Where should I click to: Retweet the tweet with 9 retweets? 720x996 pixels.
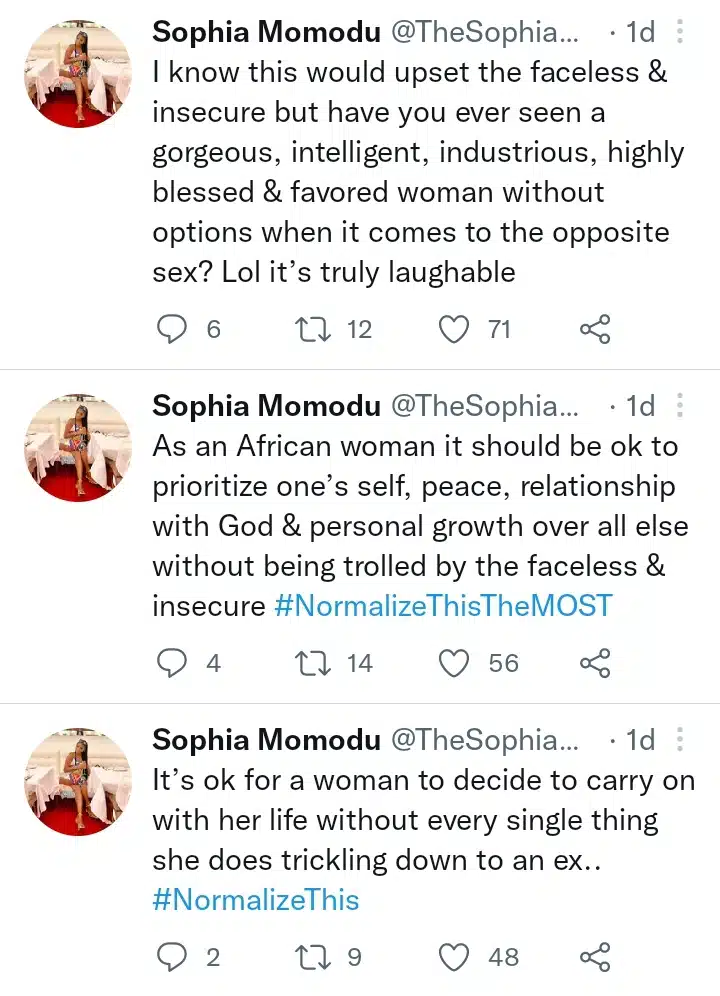click(x=315, y=957)
